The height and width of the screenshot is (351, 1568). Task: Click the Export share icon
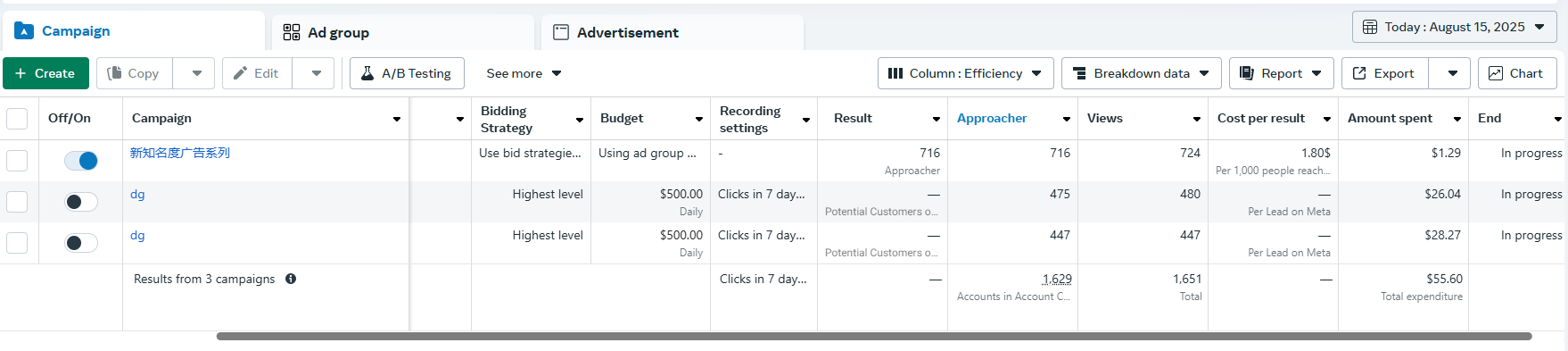(1359, 73)
